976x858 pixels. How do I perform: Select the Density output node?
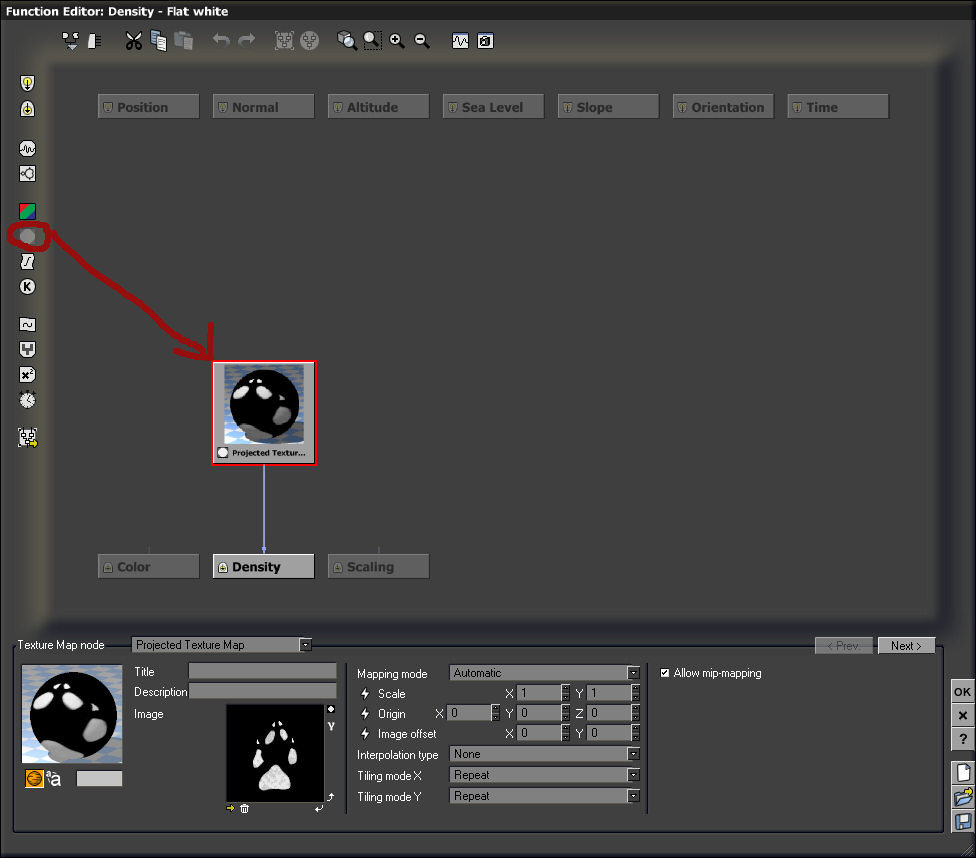[x=263, y=567]
